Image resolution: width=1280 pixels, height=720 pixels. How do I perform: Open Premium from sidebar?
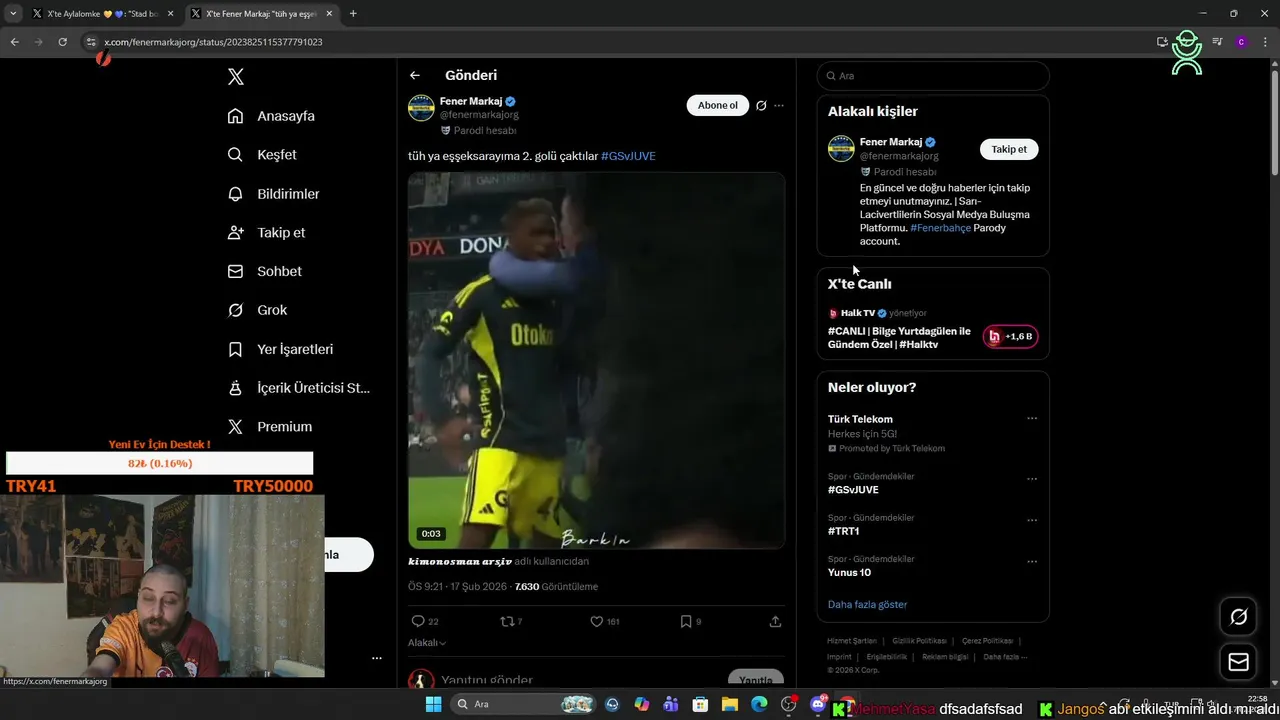pos(270,426)
